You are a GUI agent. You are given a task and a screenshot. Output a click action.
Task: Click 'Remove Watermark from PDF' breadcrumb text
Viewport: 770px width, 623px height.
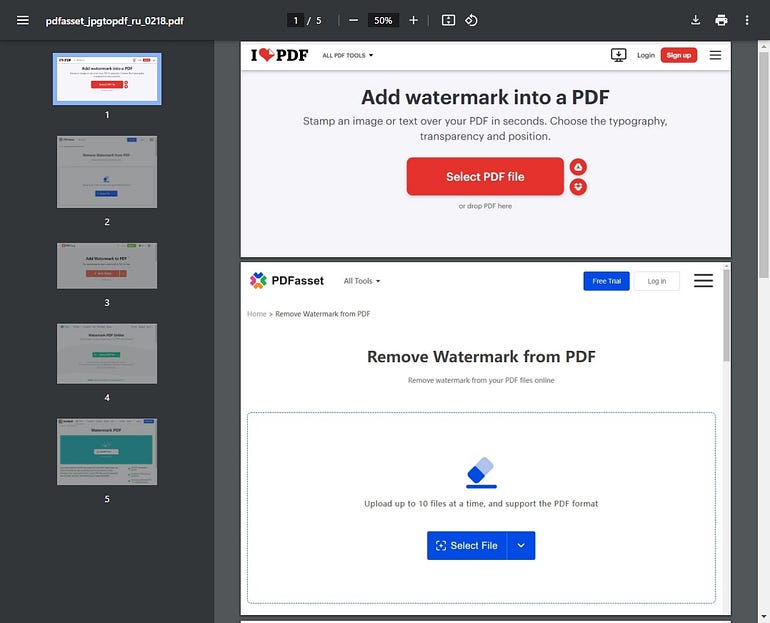(x=323, y=314)
